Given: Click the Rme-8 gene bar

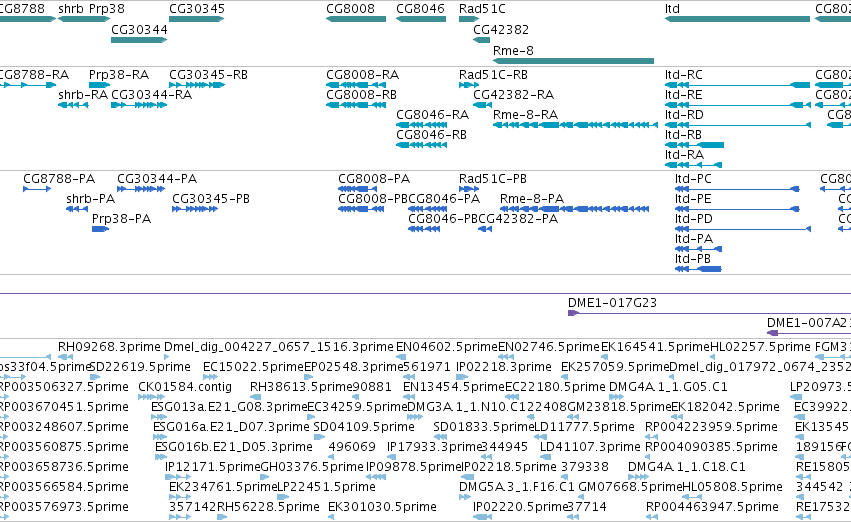Looking at the screenshot, I should pos(574,61).
